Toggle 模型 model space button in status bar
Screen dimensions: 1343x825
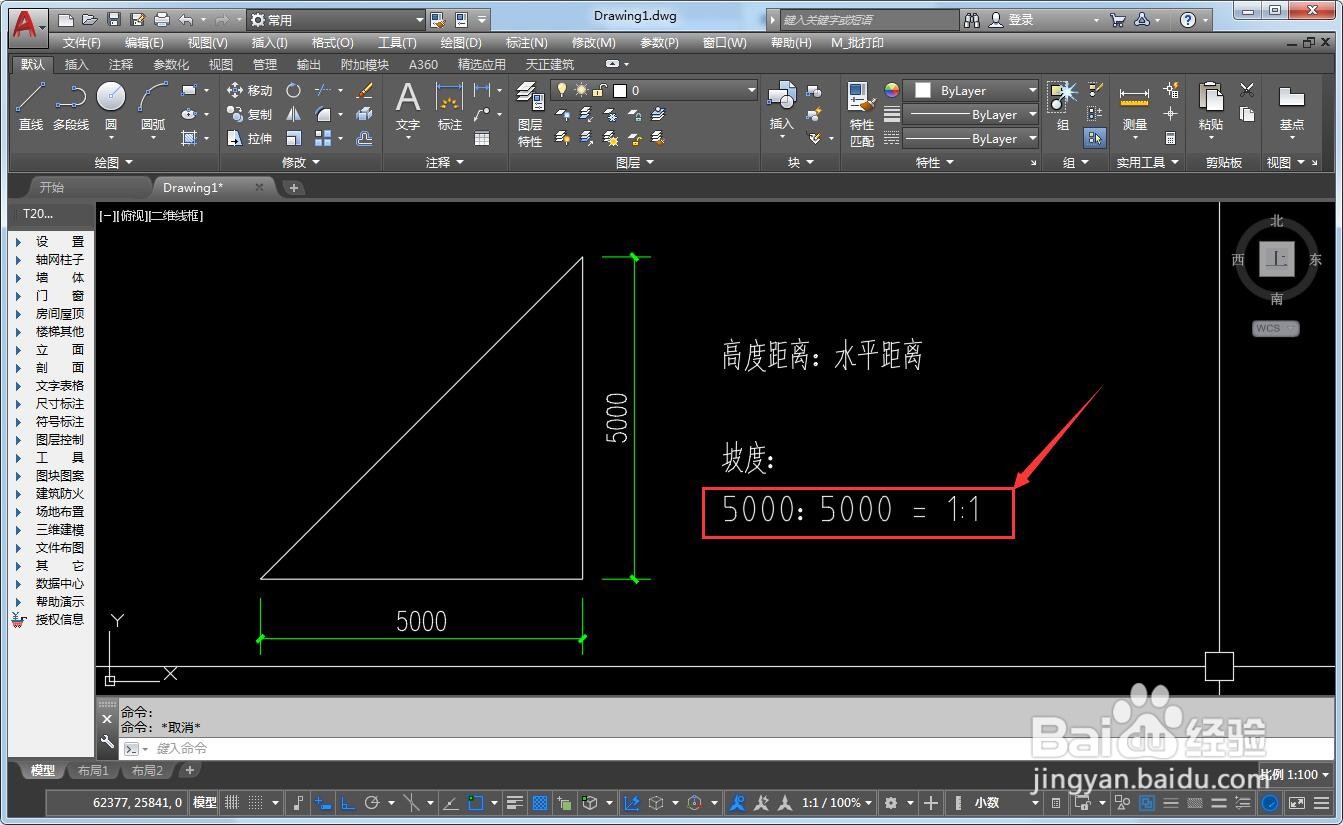tap(204, 802)
